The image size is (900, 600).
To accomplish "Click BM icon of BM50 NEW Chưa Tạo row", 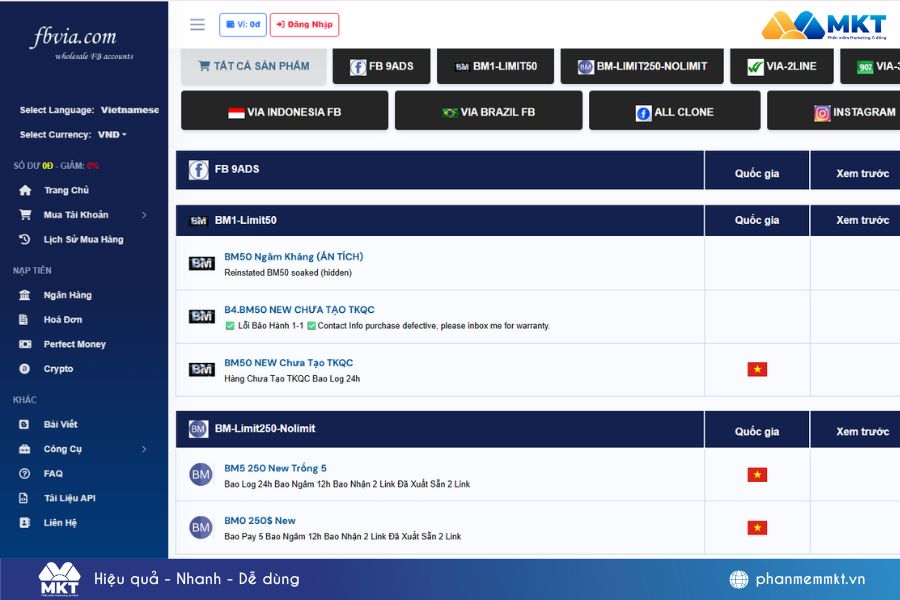I will [x=201, y=369].
